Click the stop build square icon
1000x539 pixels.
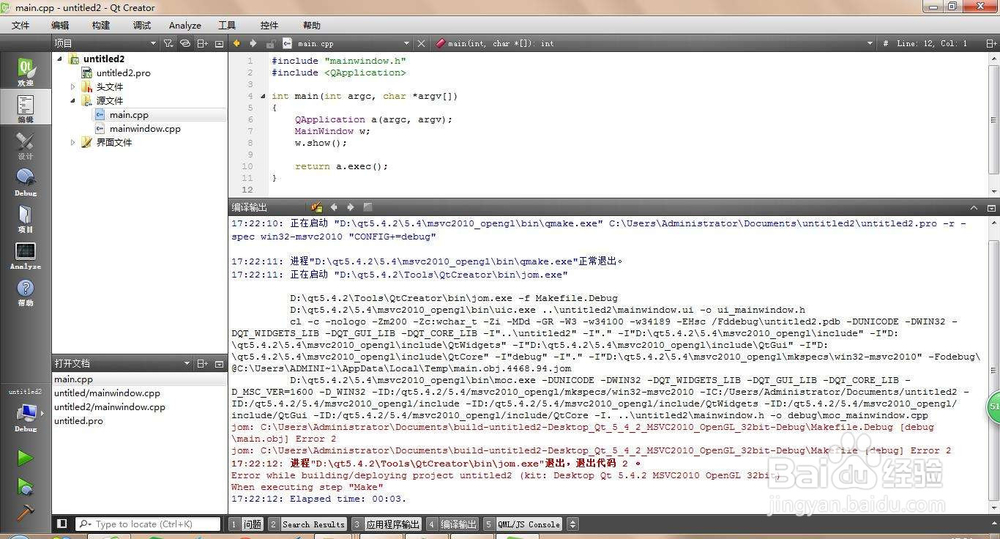[x=367, y=207]
